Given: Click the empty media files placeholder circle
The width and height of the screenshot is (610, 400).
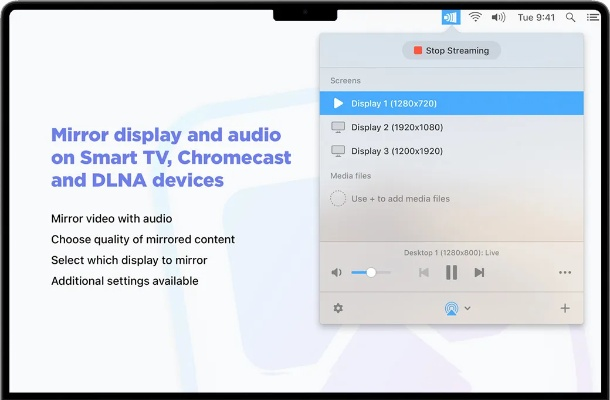Looking at the screenshot, I should [x=338, y=198].
